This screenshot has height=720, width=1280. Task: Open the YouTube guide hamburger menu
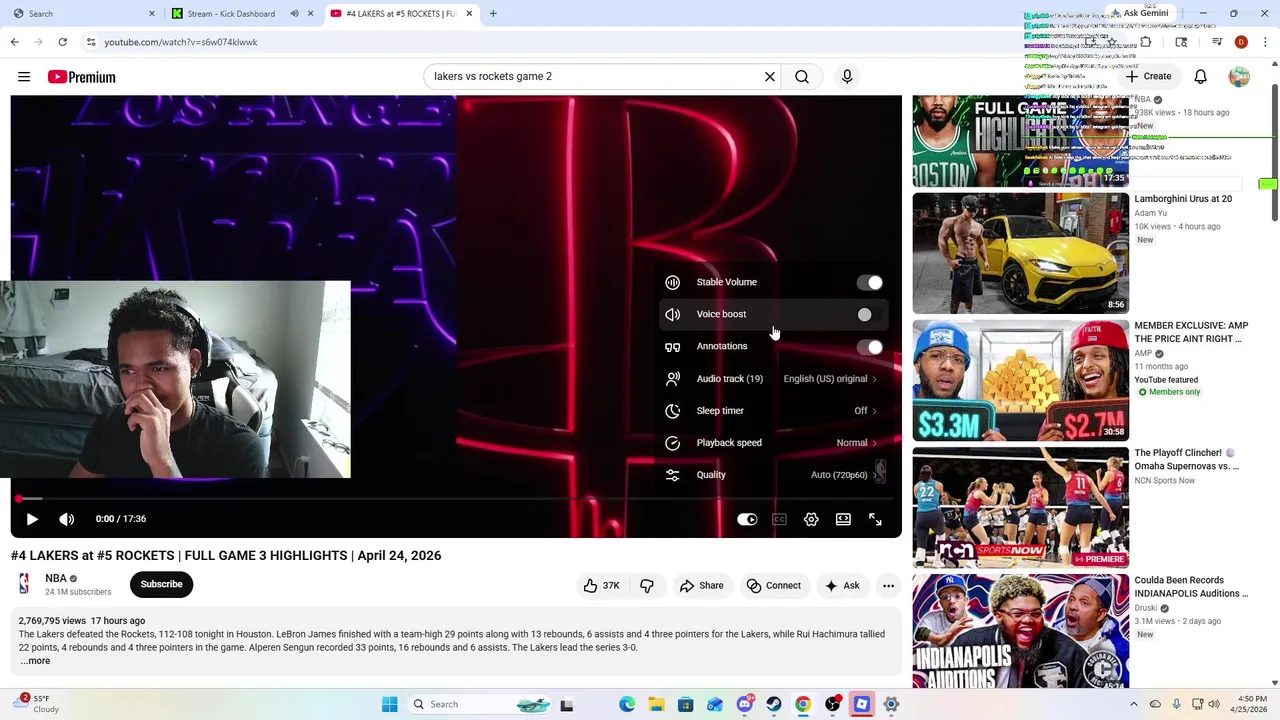coord(24,77)
